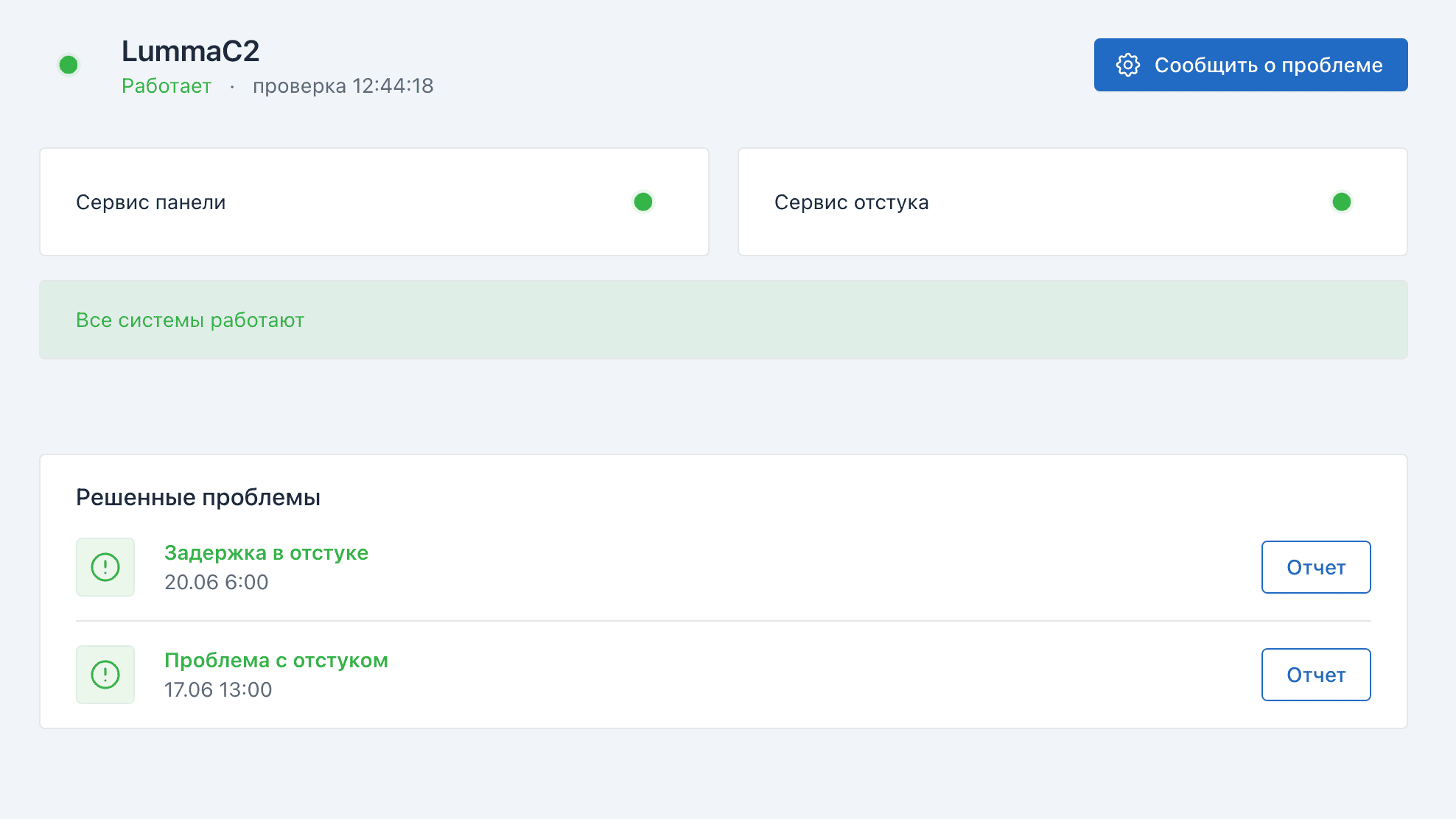
Task: Click the Работает status label
Action: coord(167,86)
